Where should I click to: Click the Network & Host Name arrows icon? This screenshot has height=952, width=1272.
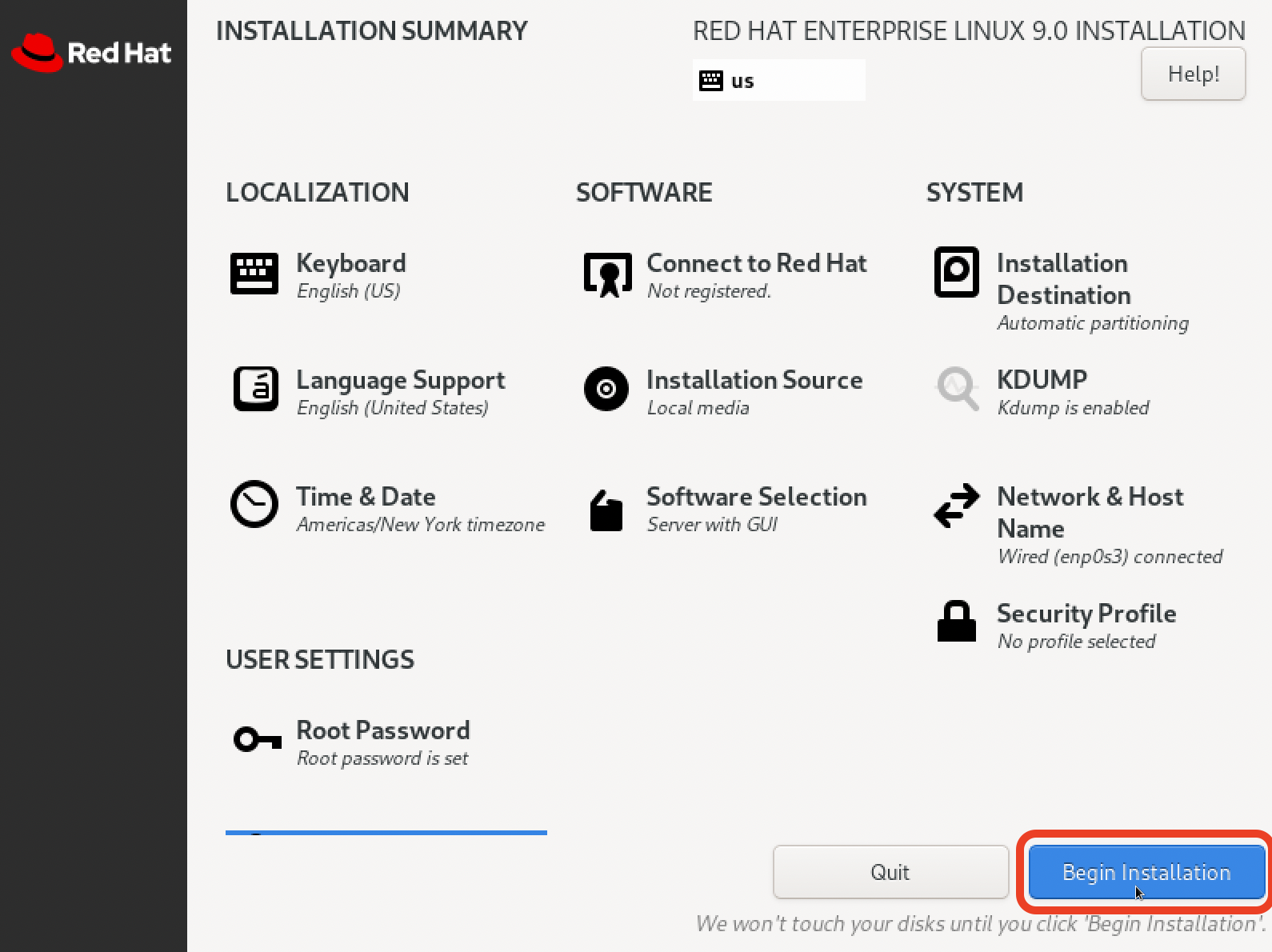point(957,506)
